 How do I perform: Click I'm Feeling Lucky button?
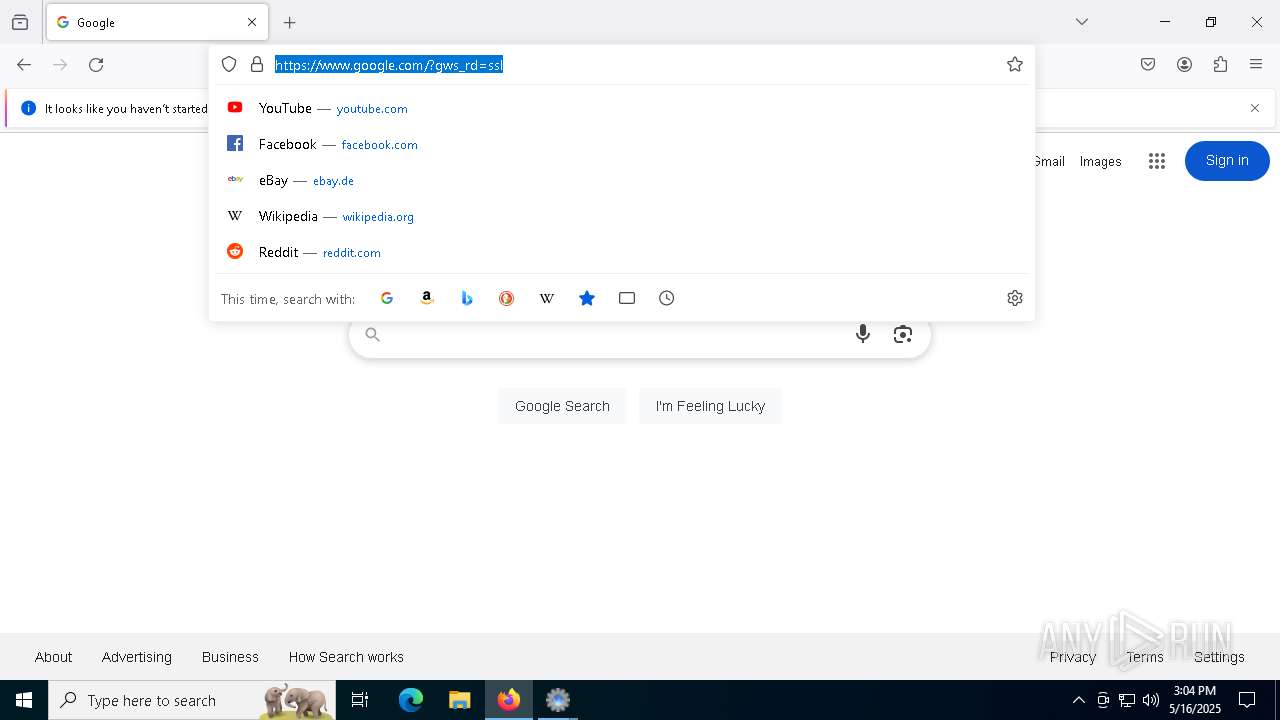(x=710, y=406)
